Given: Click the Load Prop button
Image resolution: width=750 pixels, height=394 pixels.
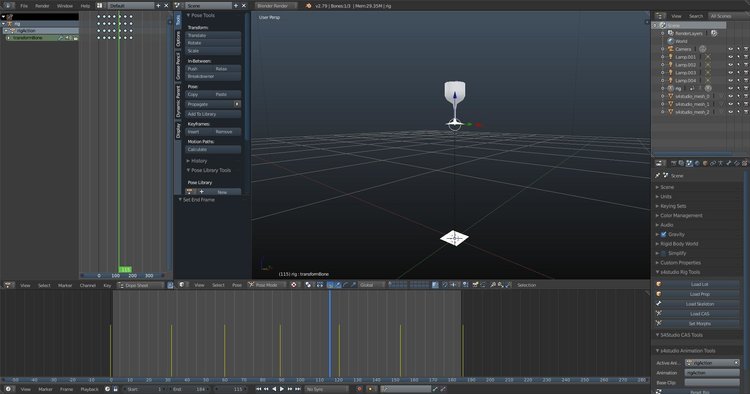Looking at the screenshot, I should pos(700,294).
